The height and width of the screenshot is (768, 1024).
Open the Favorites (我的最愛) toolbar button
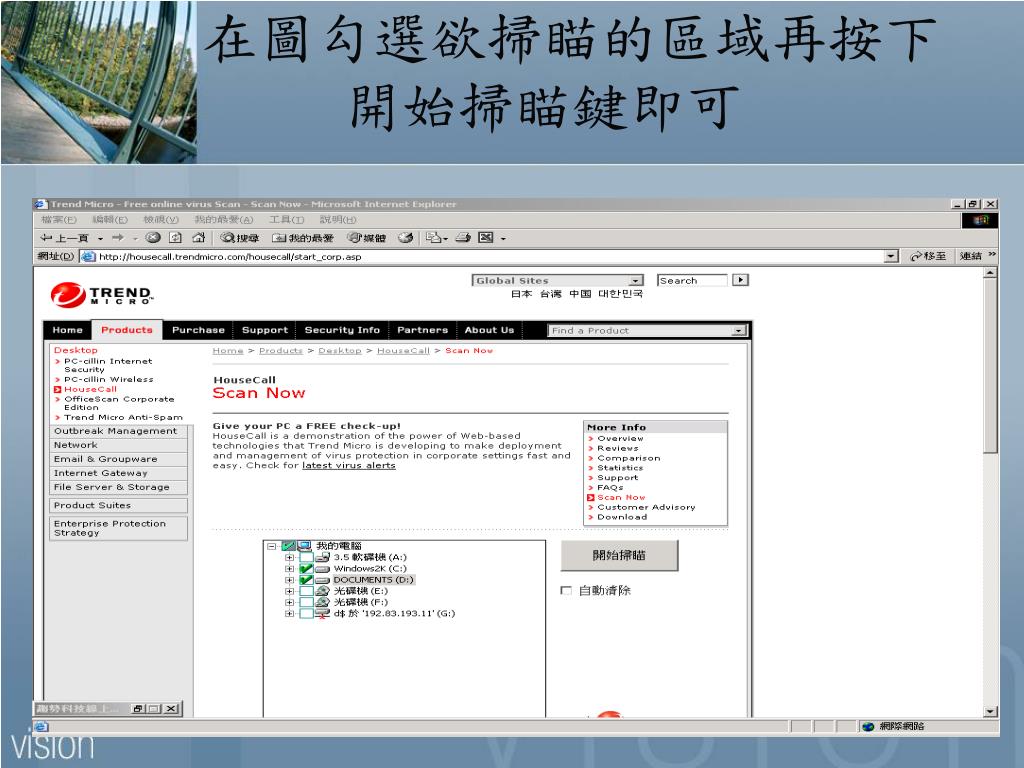(x=302, y=238)
